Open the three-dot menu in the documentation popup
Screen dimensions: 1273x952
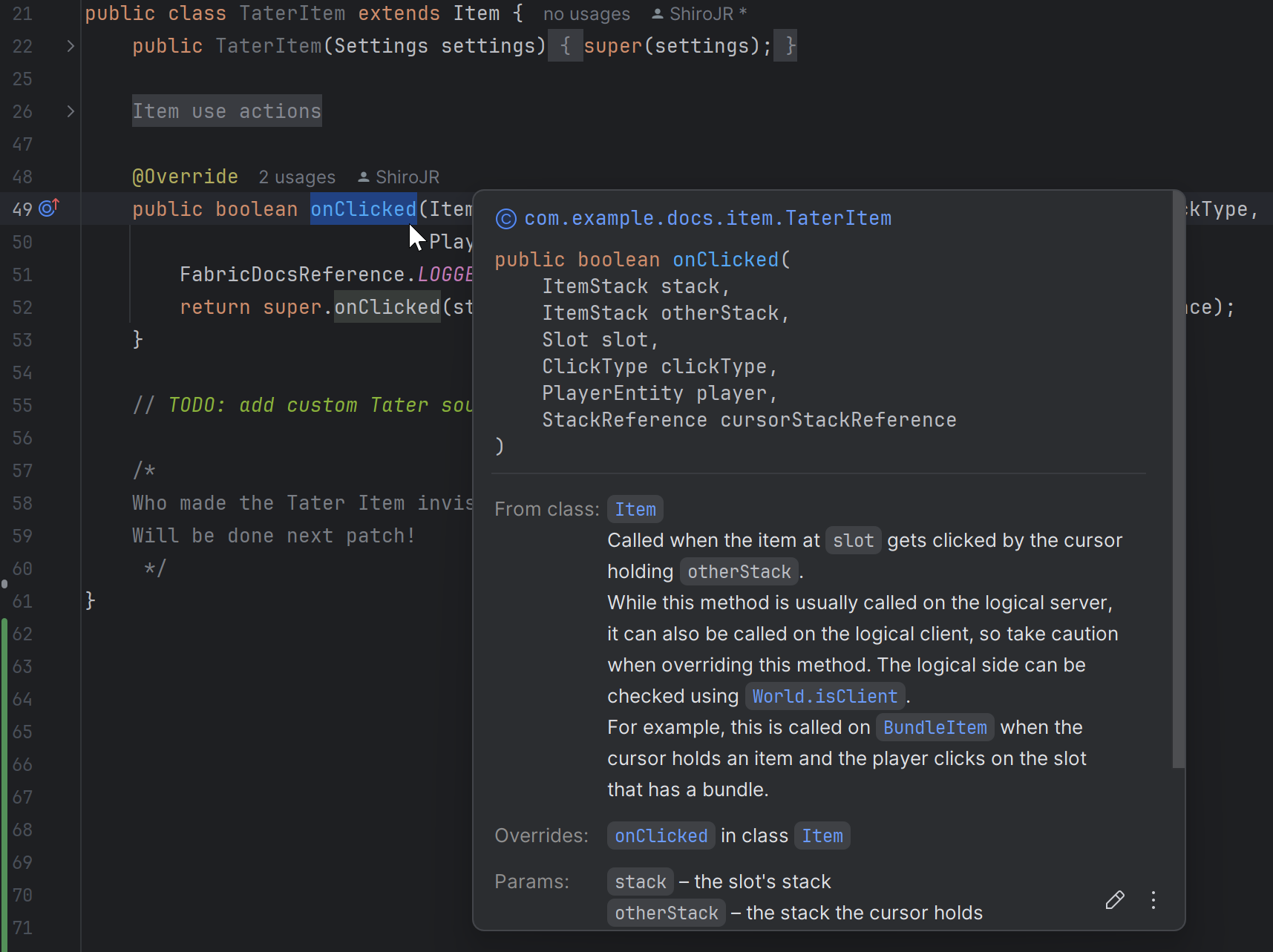point(1153,900)
